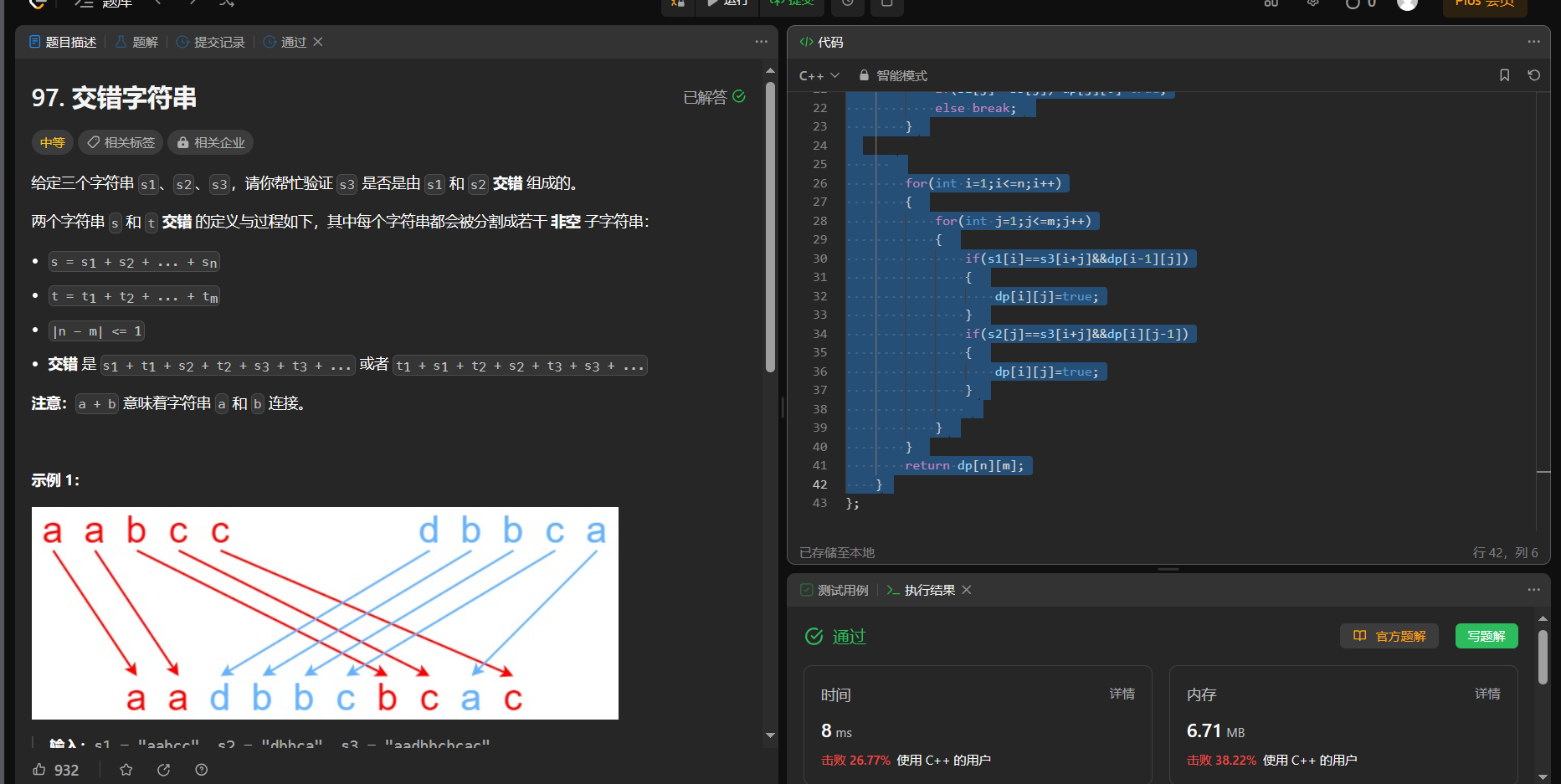Click the description panel scrollbar thumb
Screen dimensions: 1561x784
(770, 228)
